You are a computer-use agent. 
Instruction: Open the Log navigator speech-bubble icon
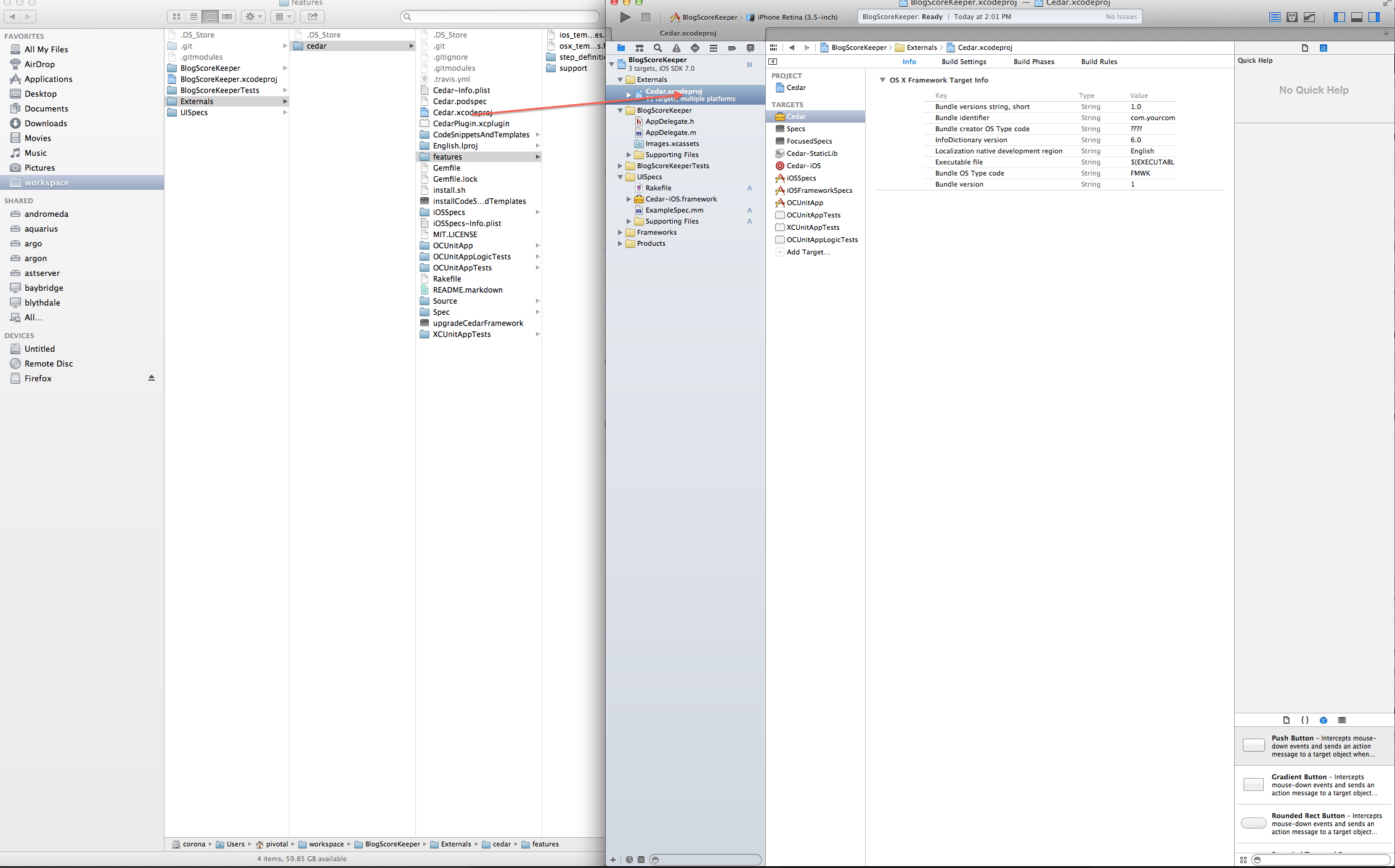[x=750, y=48]
